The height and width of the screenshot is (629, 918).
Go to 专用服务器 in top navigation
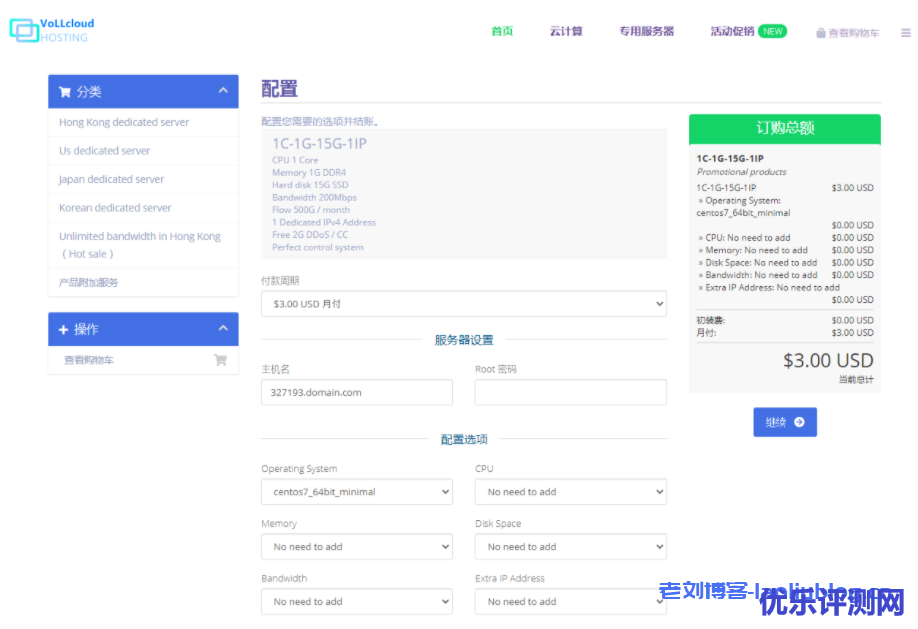646,31
